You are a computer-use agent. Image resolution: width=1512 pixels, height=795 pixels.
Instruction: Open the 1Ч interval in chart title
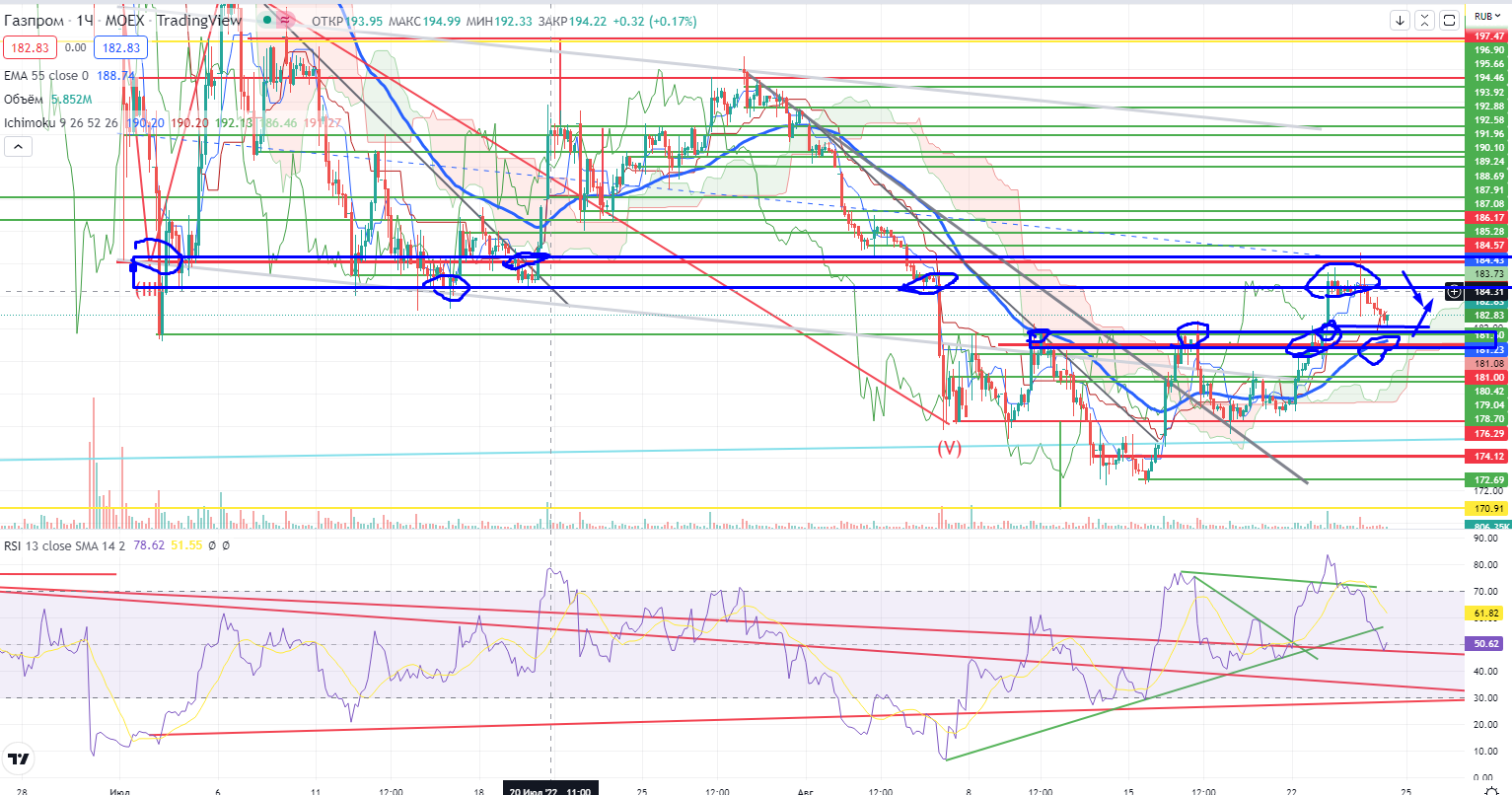point(86,21)
